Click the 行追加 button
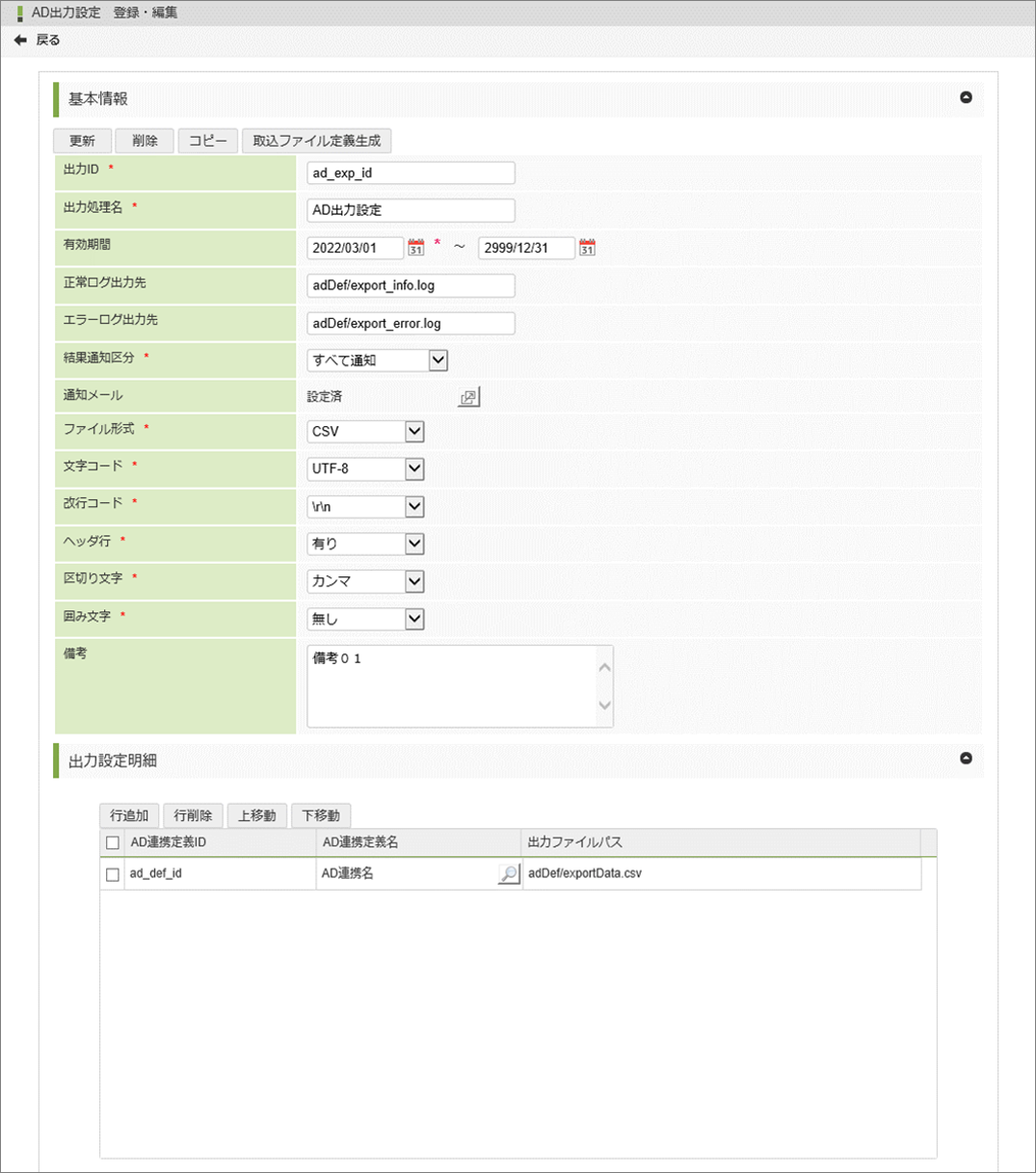 click(129, 815)
